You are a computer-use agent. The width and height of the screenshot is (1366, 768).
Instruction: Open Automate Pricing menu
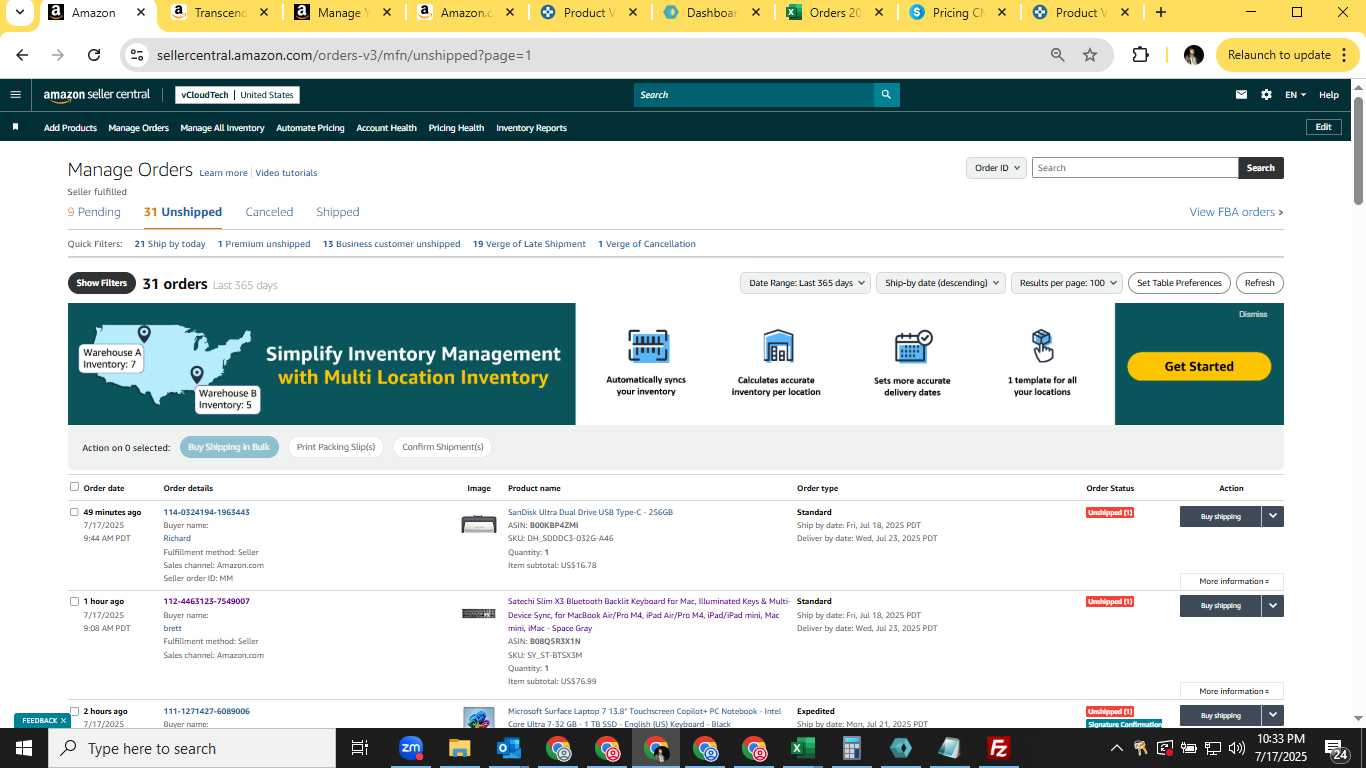click(x=310, y=128)
